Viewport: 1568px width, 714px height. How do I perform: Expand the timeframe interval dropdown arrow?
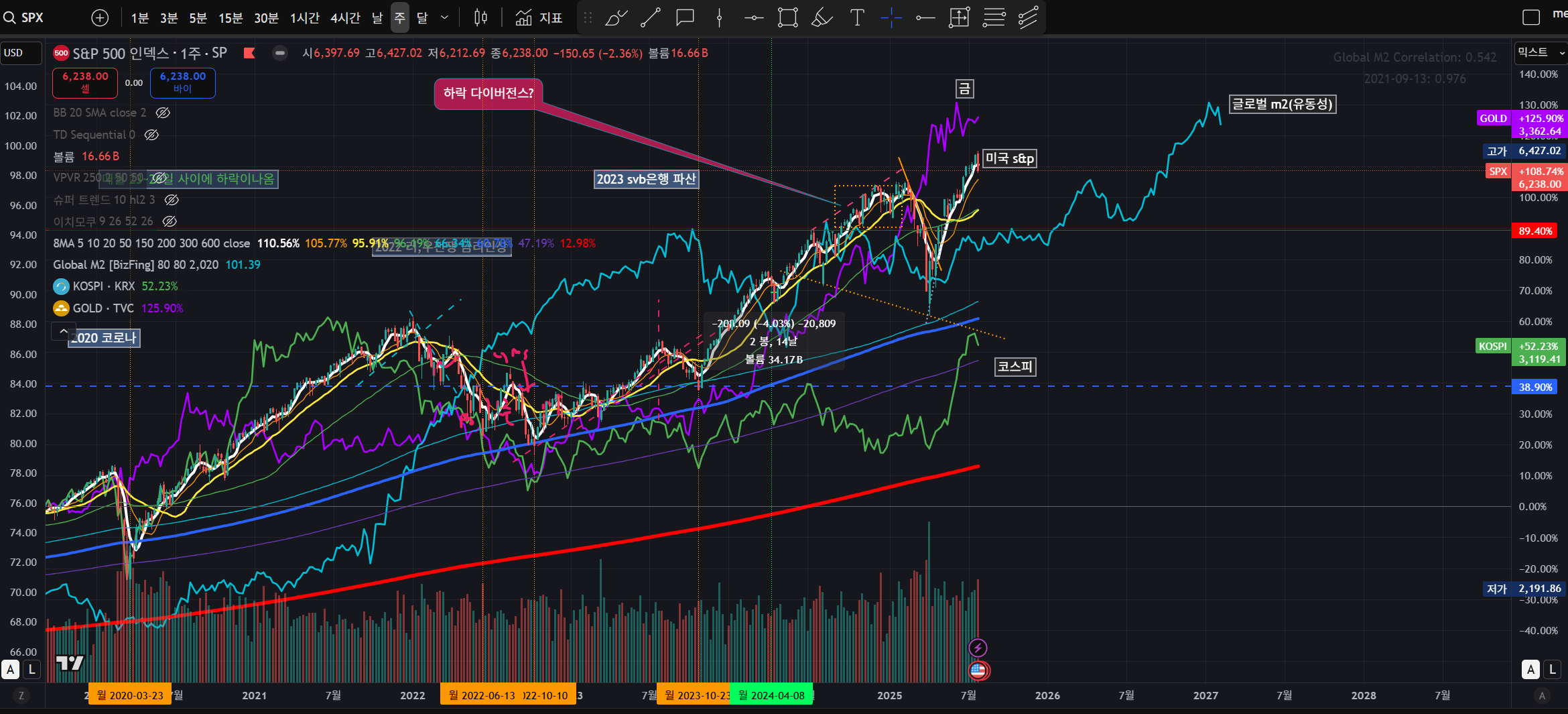point(444,18)
